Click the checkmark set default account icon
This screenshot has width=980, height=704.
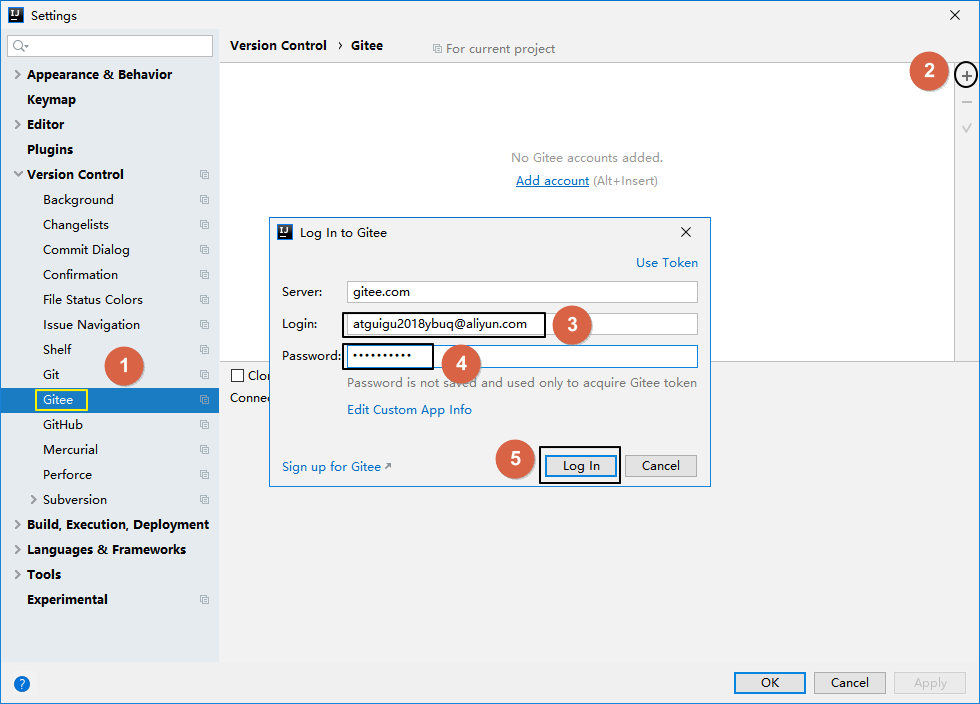(x=966, y=128)
